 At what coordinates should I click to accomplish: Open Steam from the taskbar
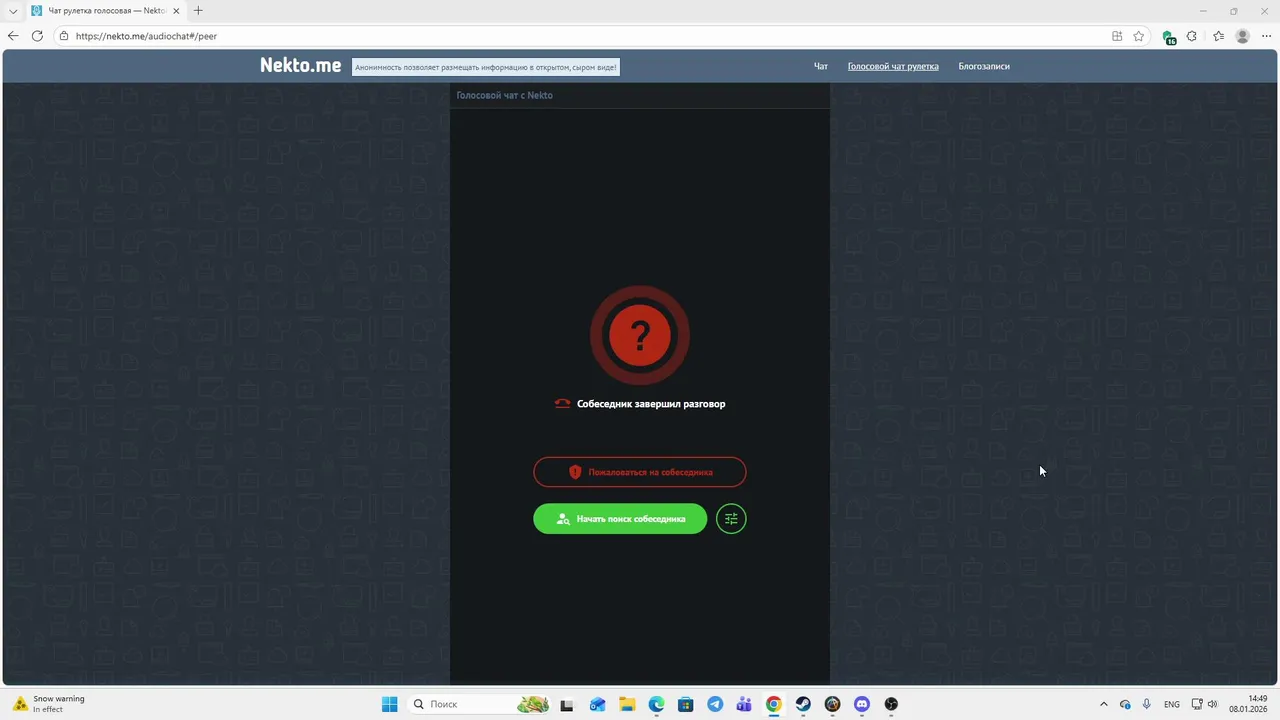tap(803, 704)
